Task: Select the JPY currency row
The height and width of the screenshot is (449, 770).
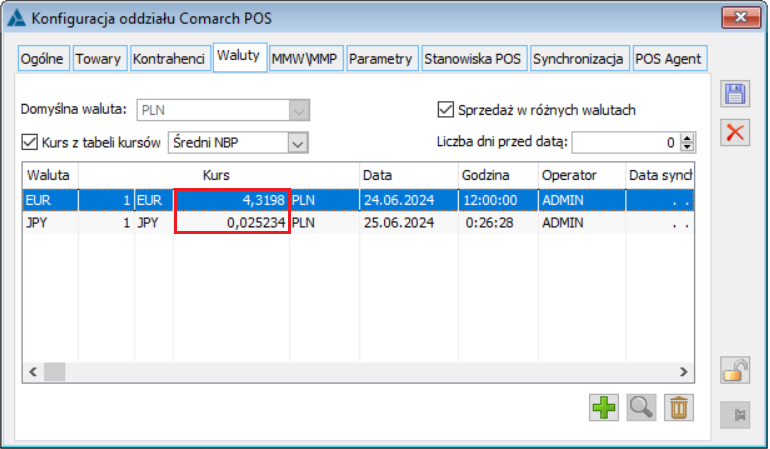Action: tap(358, 223)
